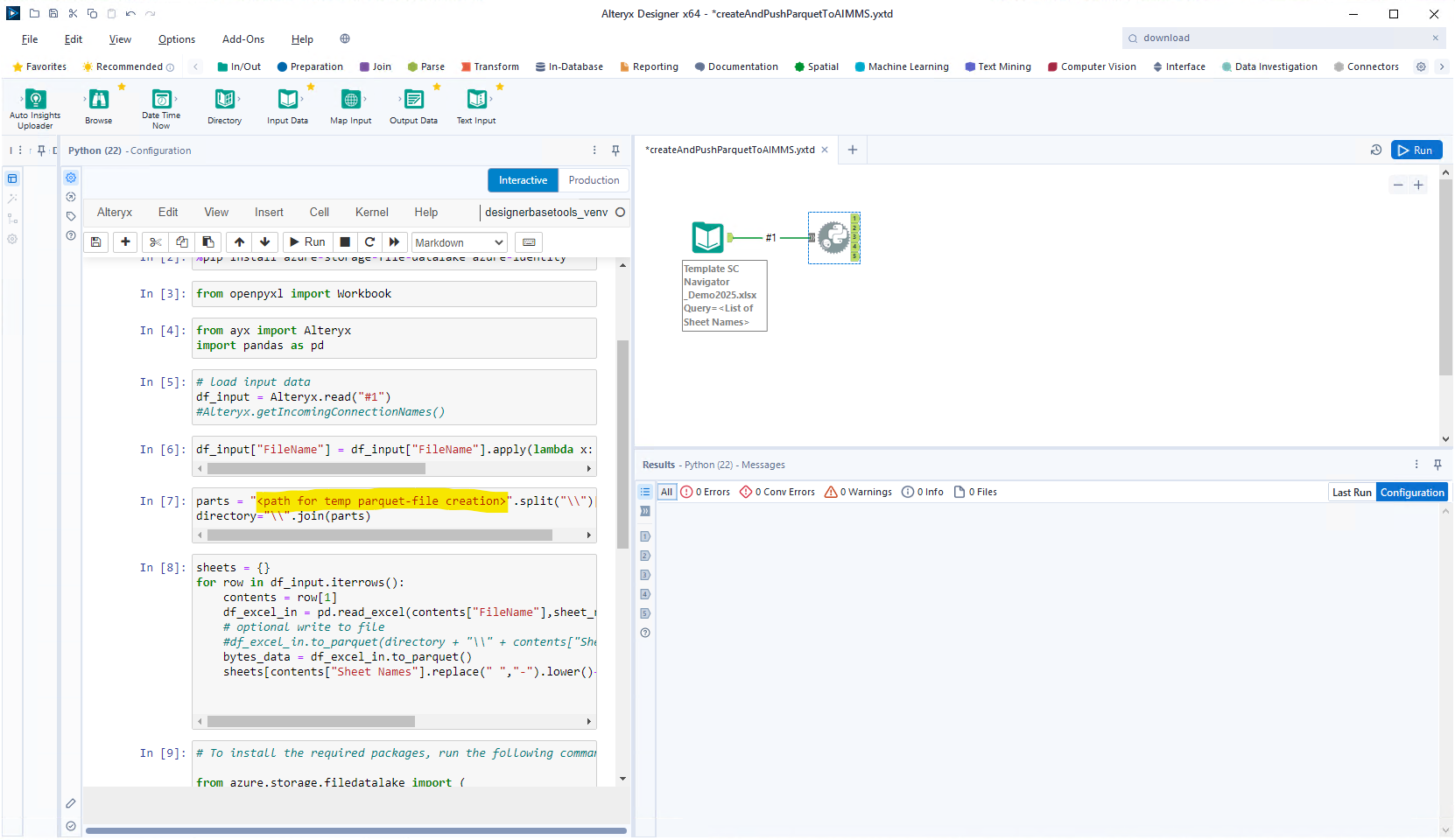The width and height of the screenshot is (1455, 840).
Task: Select the Output Data tool
Action: click(413, 107)
